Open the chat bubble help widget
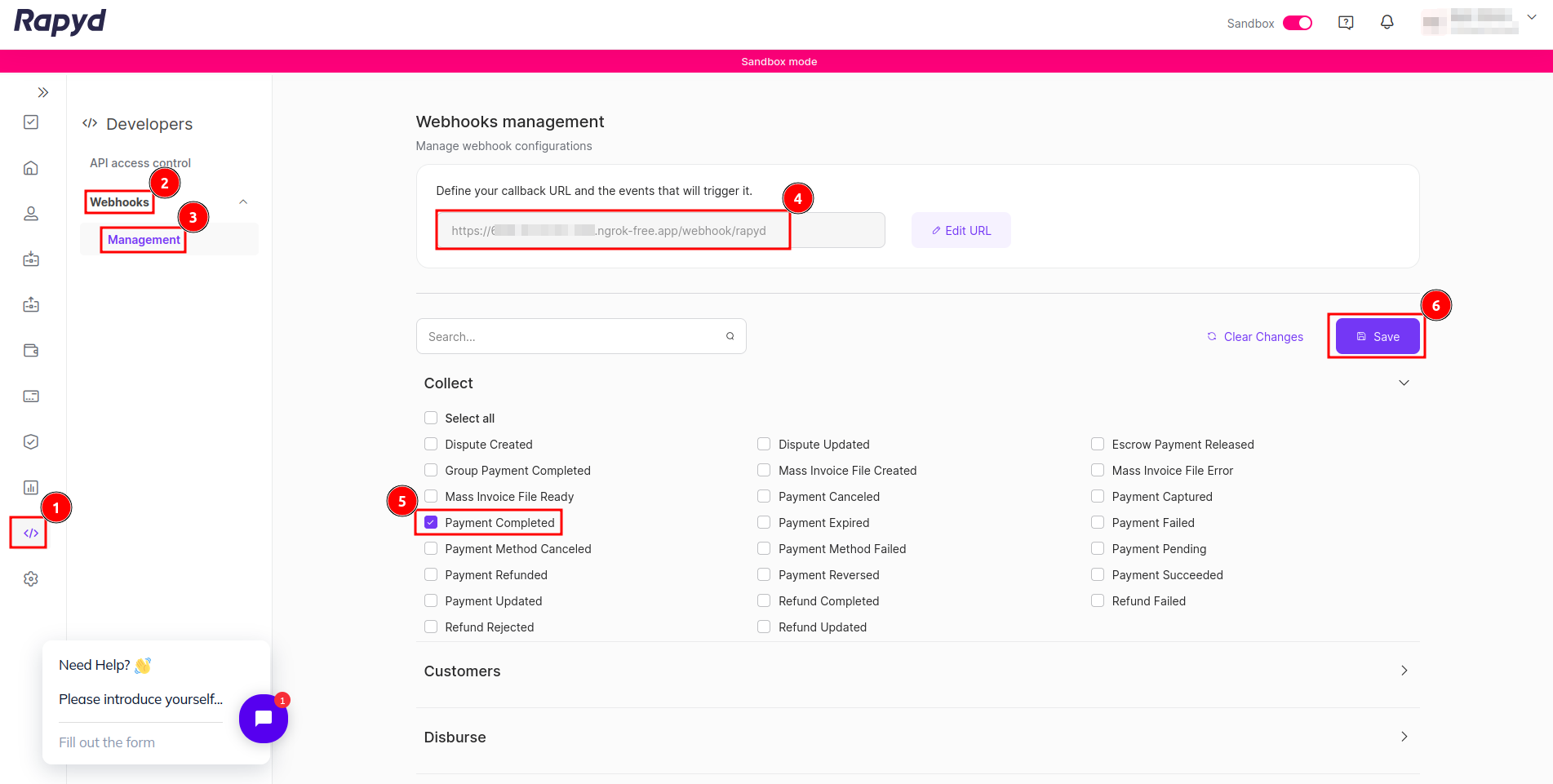 click(x=264, y=719)
